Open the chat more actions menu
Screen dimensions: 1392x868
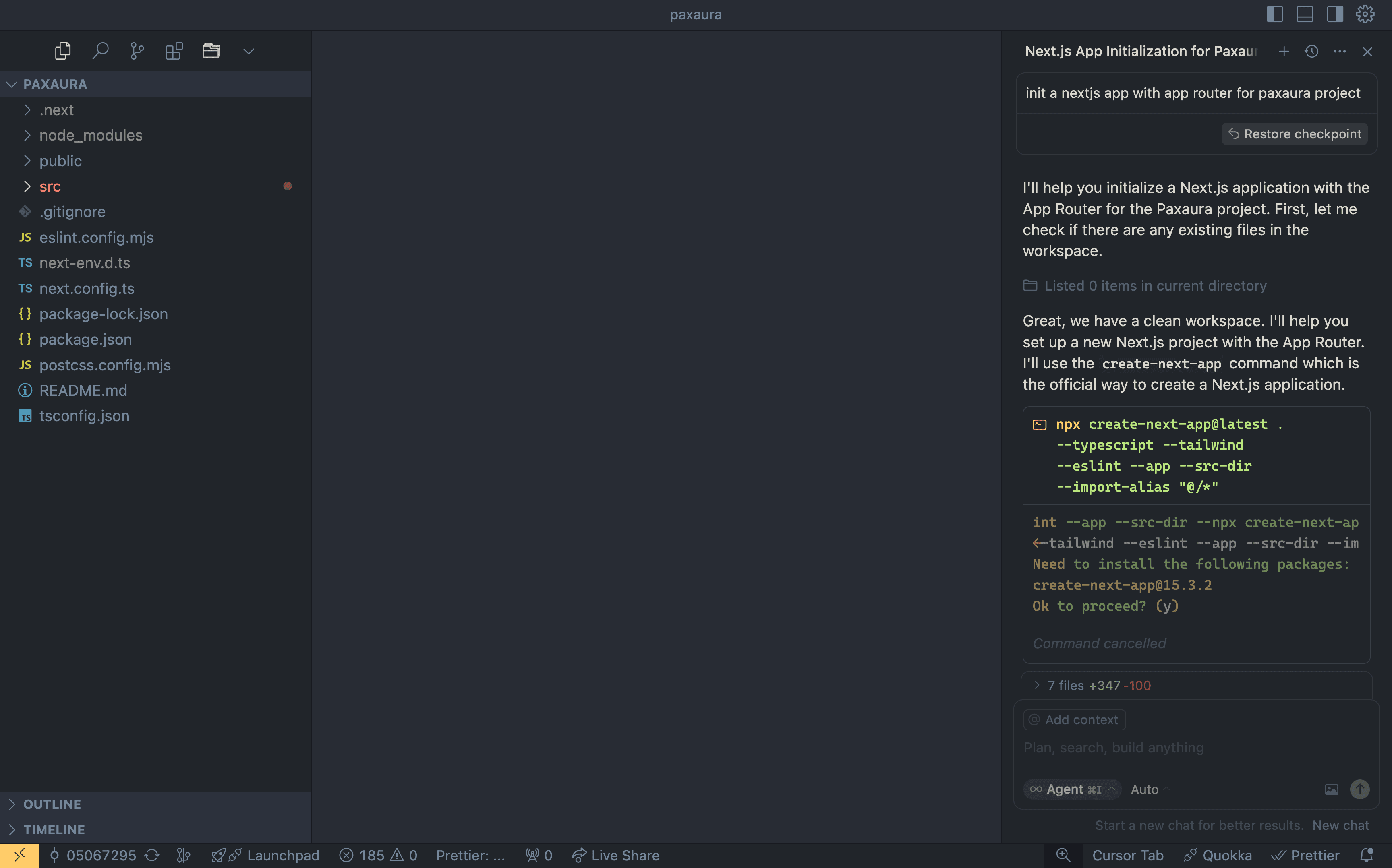(1340, 51)
